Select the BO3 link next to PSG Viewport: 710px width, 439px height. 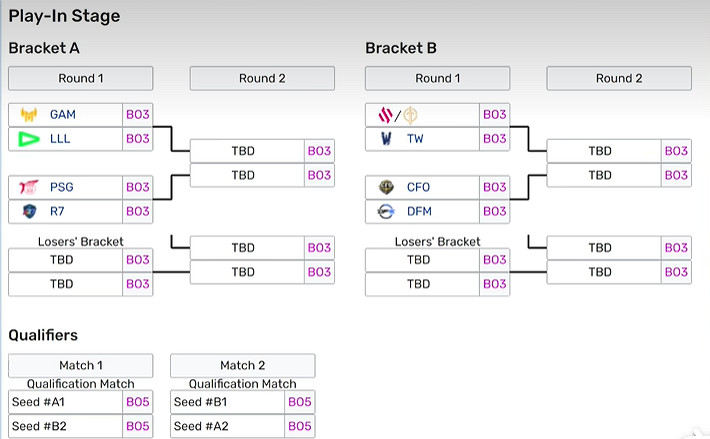tap(137, 187)
